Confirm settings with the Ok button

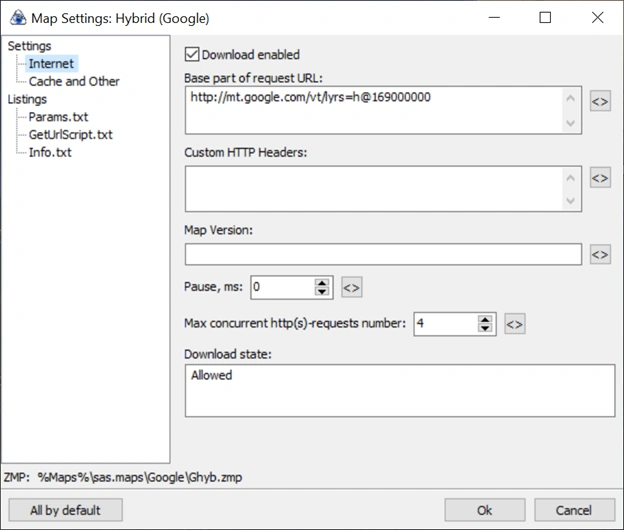pos(485,510)
